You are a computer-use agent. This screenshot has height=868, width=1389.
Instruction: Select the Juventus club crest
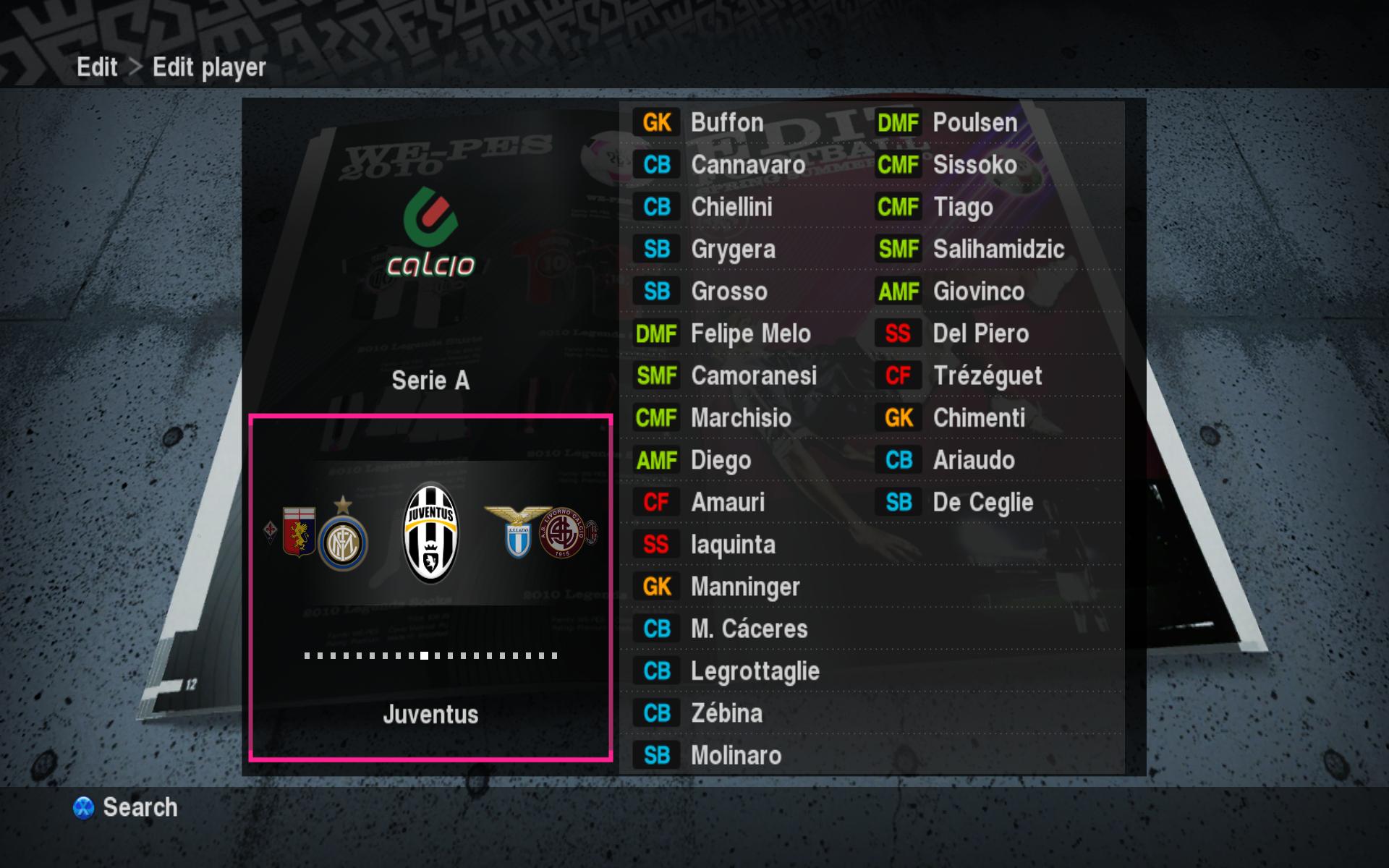[x=430, y=533]
